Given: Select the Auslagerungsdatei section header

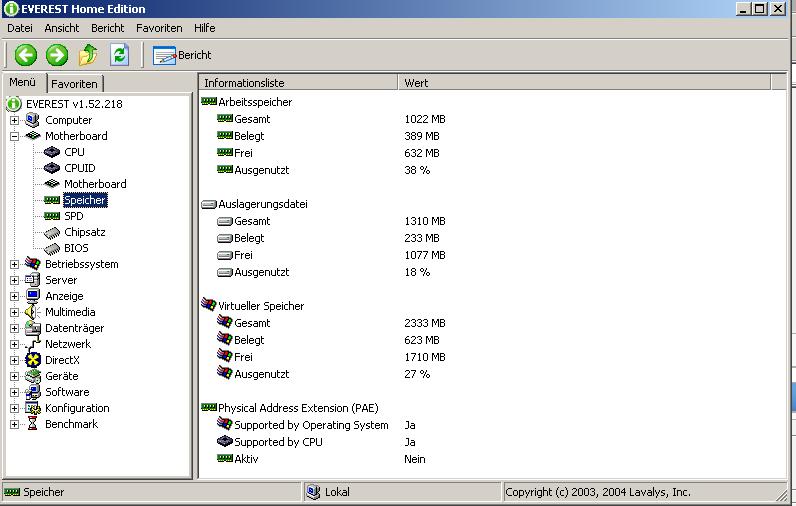Looking at the screenshot, I should pyautogui.click(x=263, y=204).
